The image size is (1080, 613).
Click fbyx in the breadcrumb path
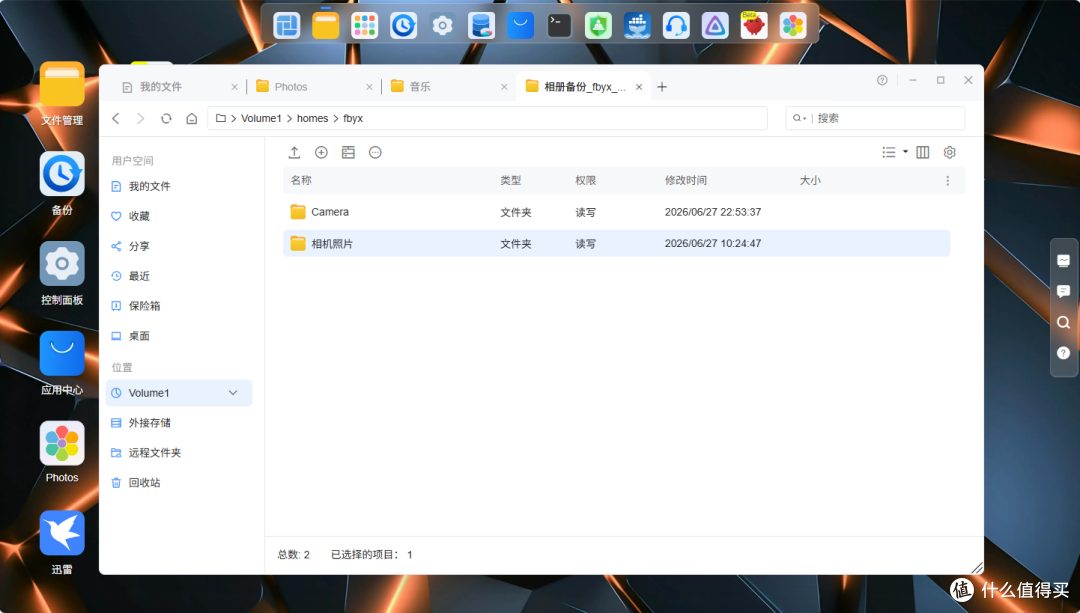coord(353,118)
